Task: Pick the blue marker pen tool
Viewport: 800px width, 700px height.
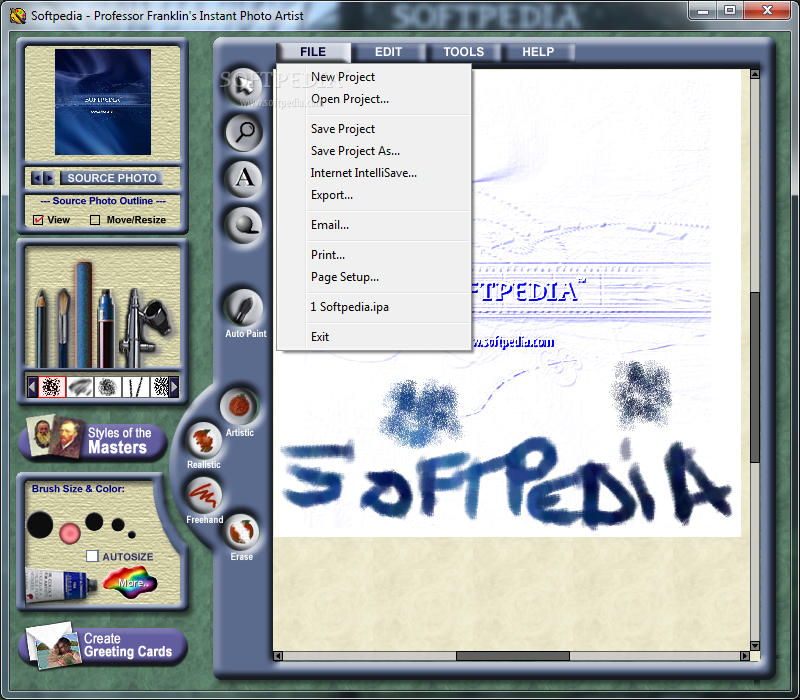Action: click(x=106, y=328)
